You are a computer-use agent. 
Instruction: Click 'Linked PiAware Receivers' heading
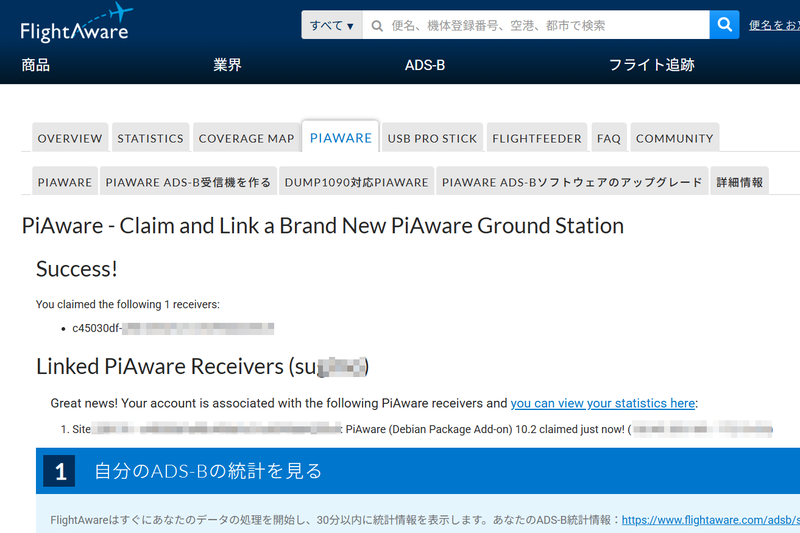(x=202, y=366)
